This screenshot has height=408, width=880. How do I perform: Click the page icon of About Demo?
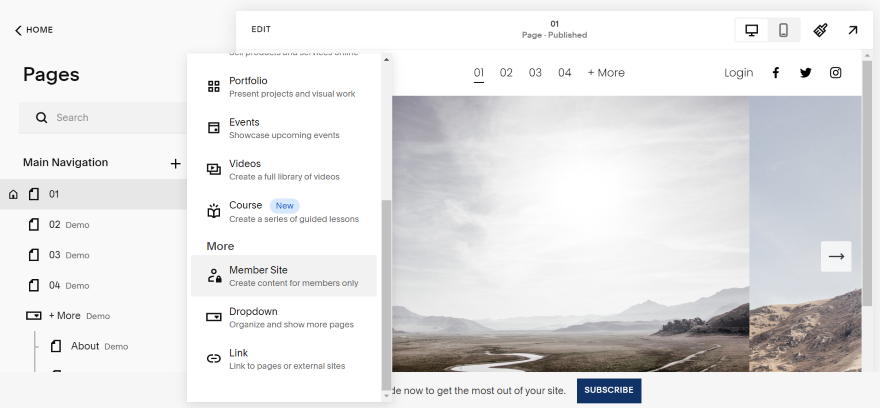(56, 346)
